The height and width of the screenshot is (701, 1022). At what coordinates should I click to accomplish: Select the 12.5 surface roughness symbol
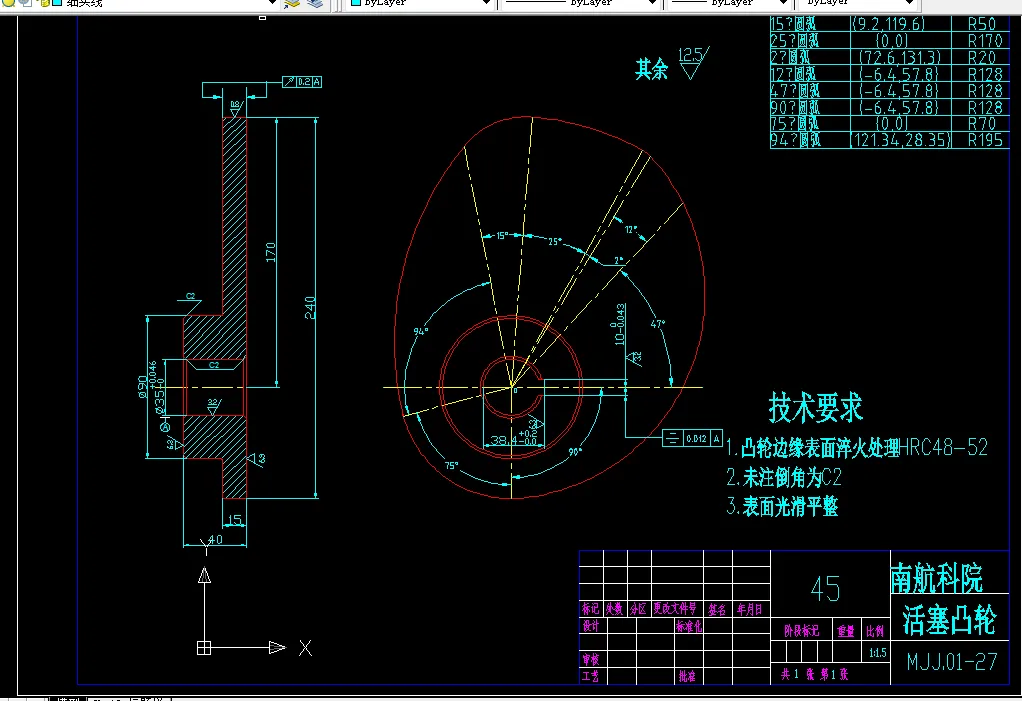pyautogui.click(x=693, y=63)
